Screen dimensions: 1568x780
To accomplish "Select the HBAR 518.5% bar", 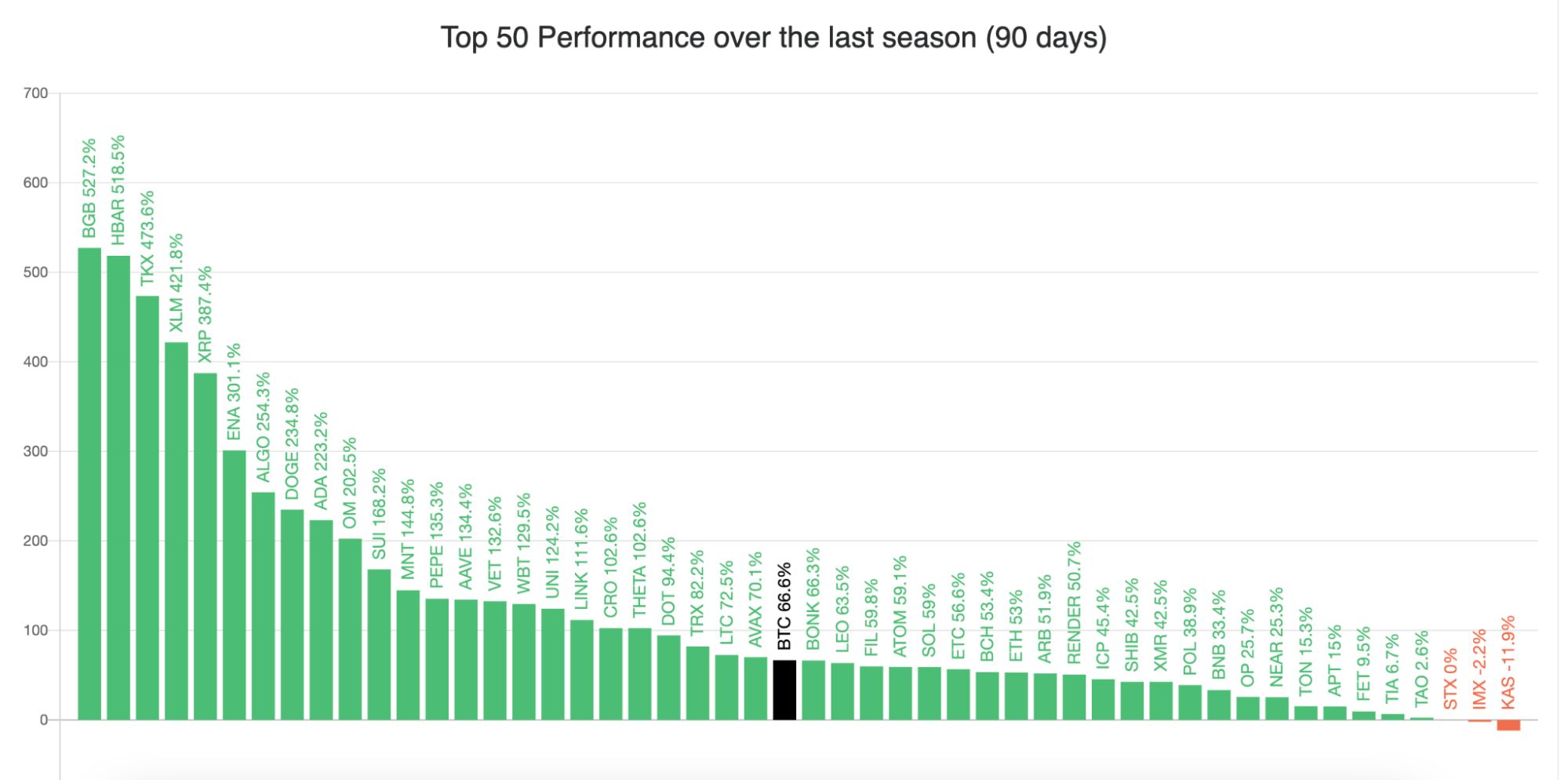I will point(118,487).
